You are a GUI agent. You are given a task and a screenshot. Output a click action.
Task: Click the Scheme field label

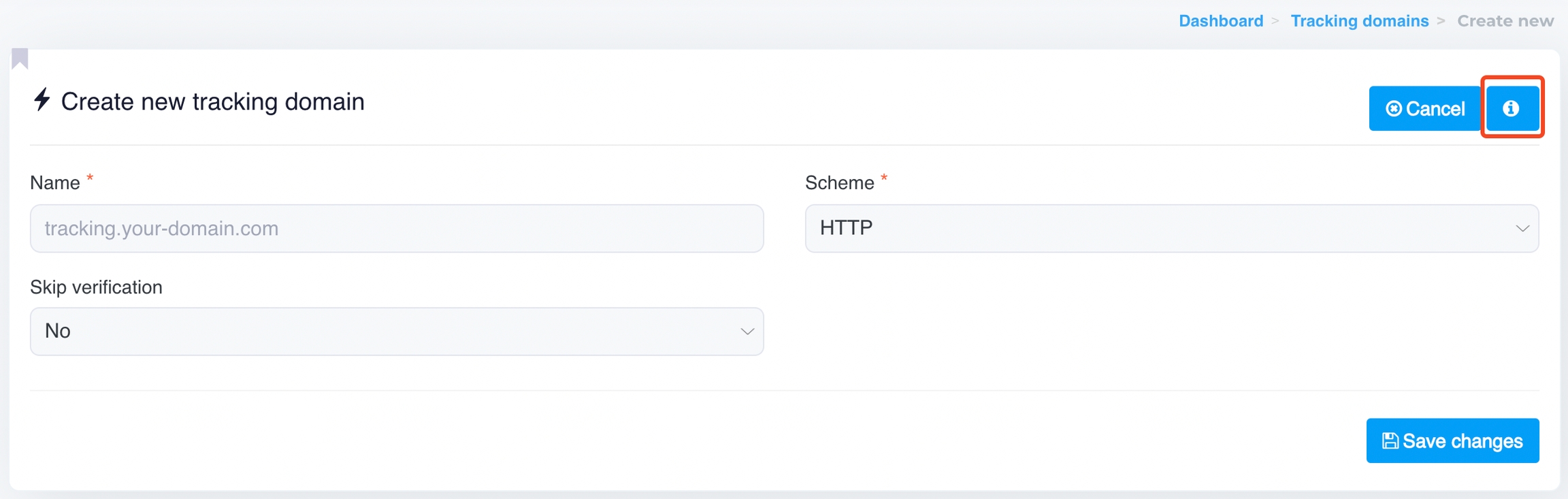tap(839, 183)
